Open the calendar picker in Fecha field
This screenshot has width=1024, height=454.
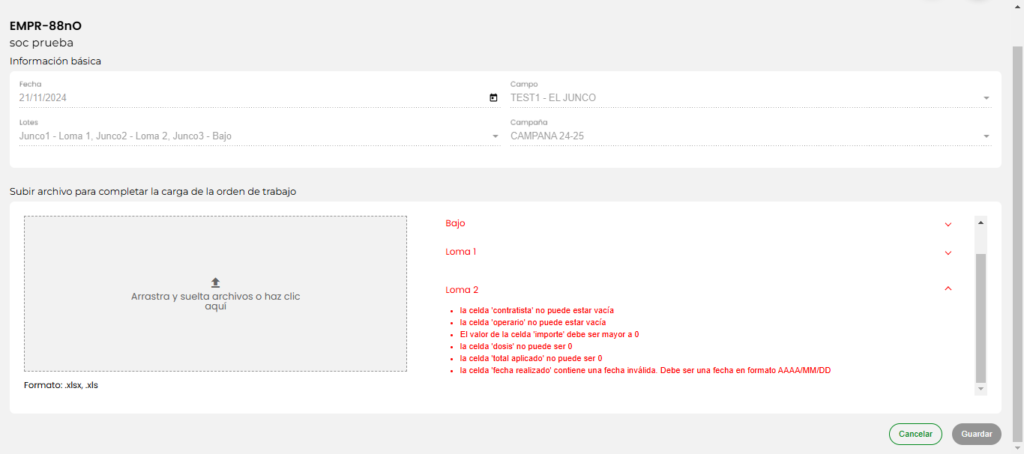493,98
